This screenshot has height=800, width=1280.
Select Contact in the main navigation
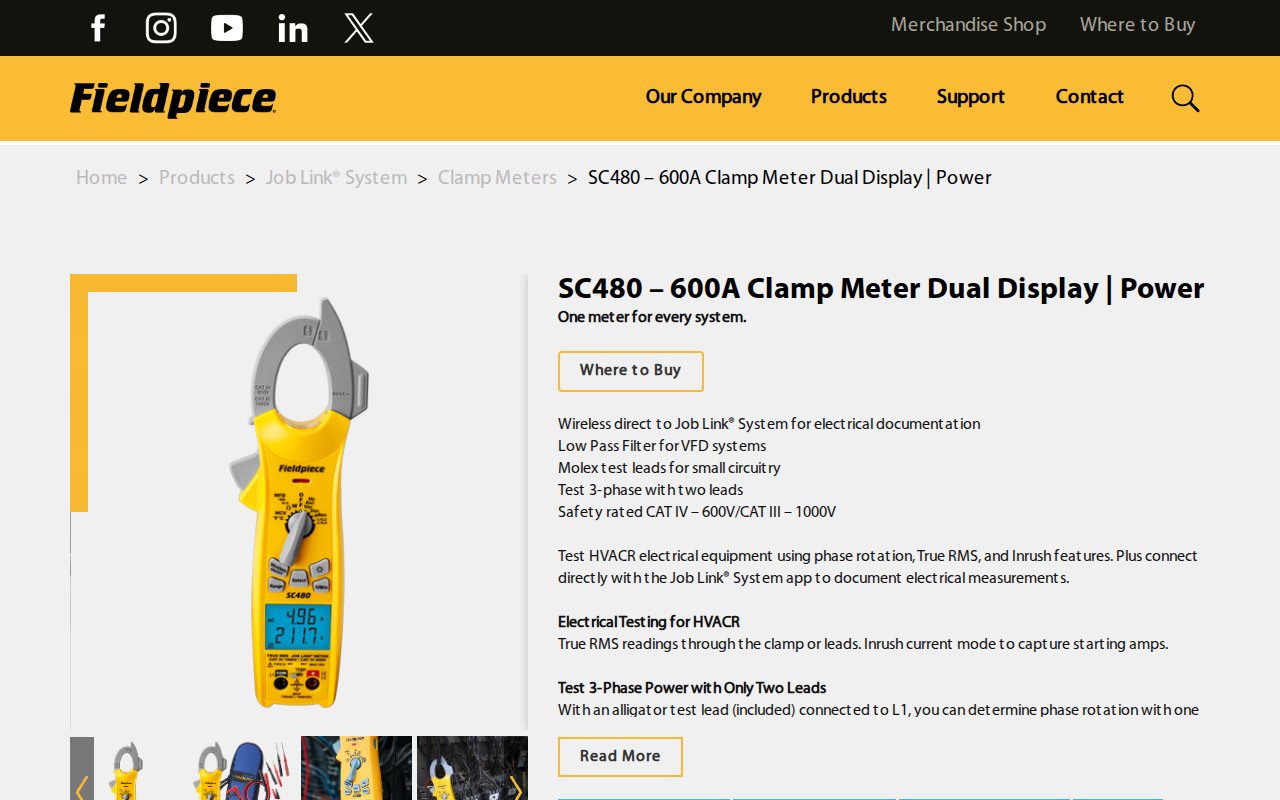tap(1089, 97)
